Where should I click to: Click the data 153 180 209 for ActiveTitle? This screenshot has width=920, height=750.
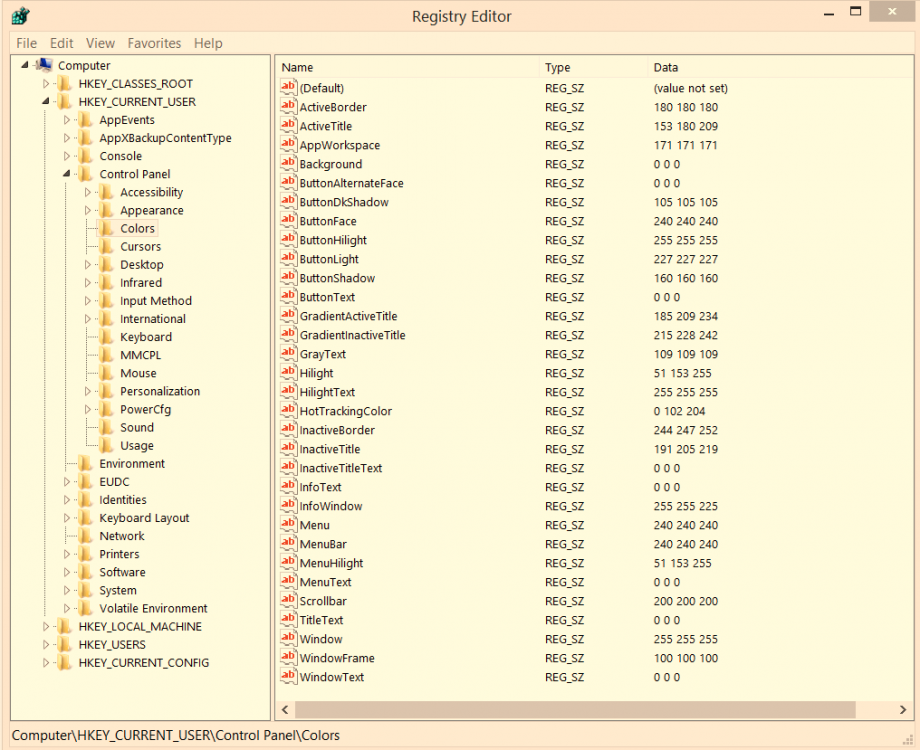tap(685, 126)
